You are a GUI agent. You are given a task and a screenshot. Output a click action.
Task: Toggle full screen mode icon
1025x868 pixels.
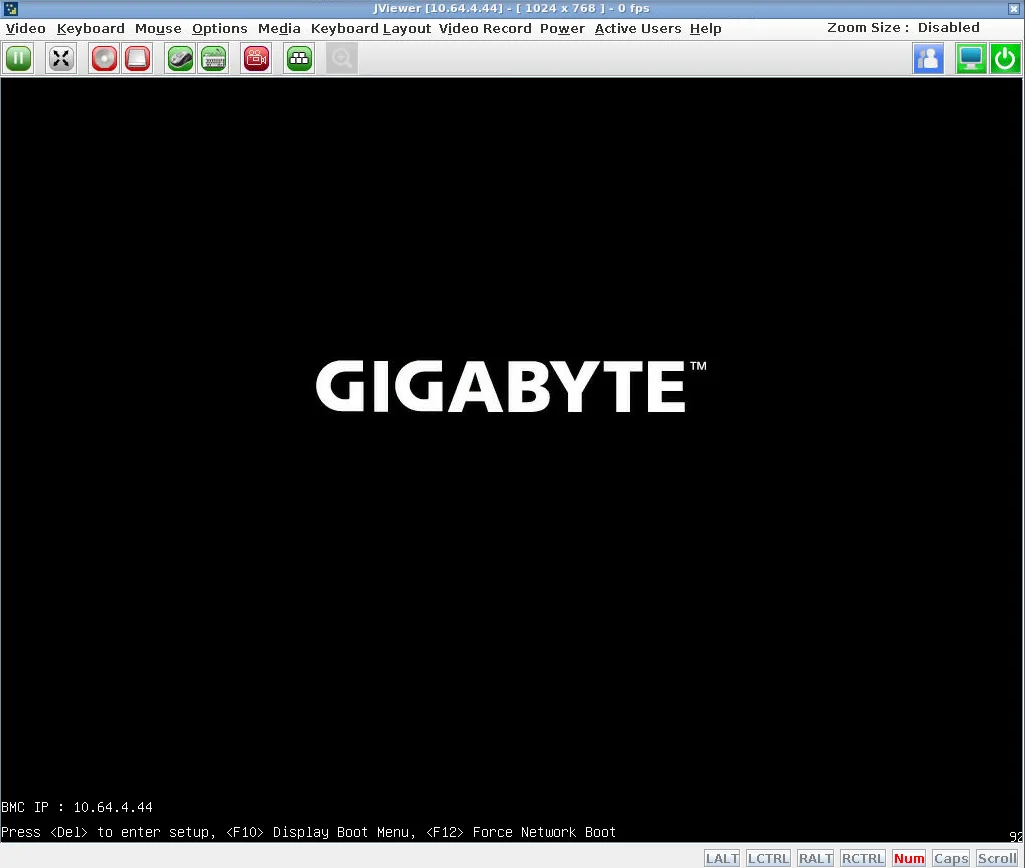click(x=61, y=59)
